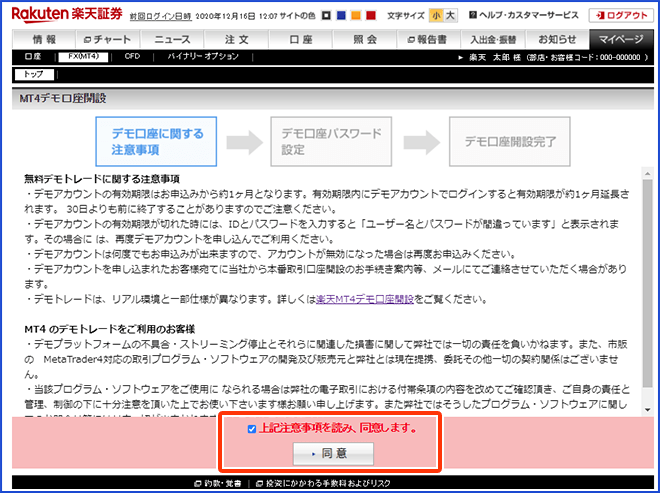Open ヘルプ・カスタマーサービス link
The image size is (660, 493).
[x=529, y=15]
